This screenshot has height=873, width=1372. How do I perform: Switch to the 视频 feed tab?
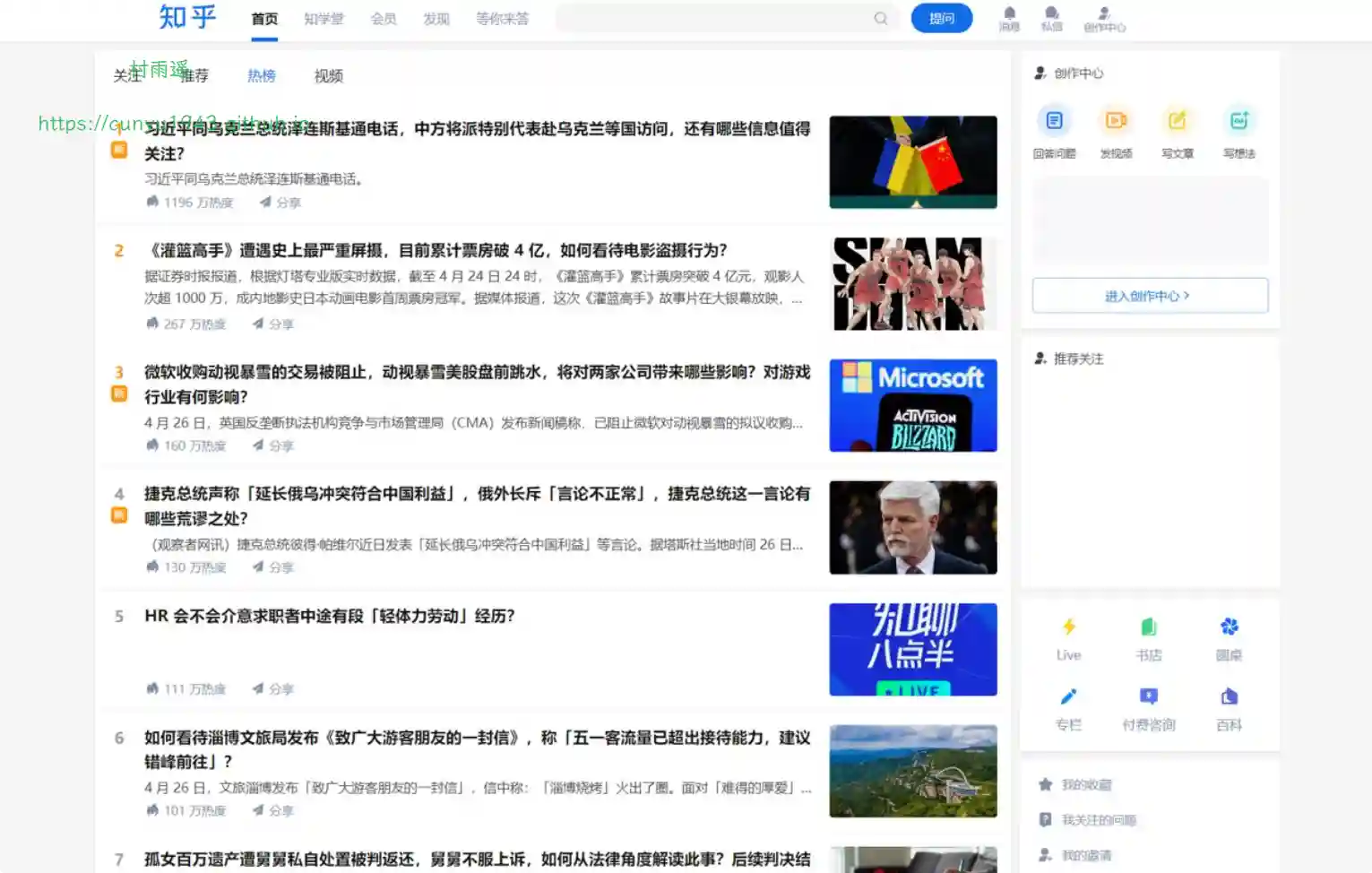click(x=328, y=76)
